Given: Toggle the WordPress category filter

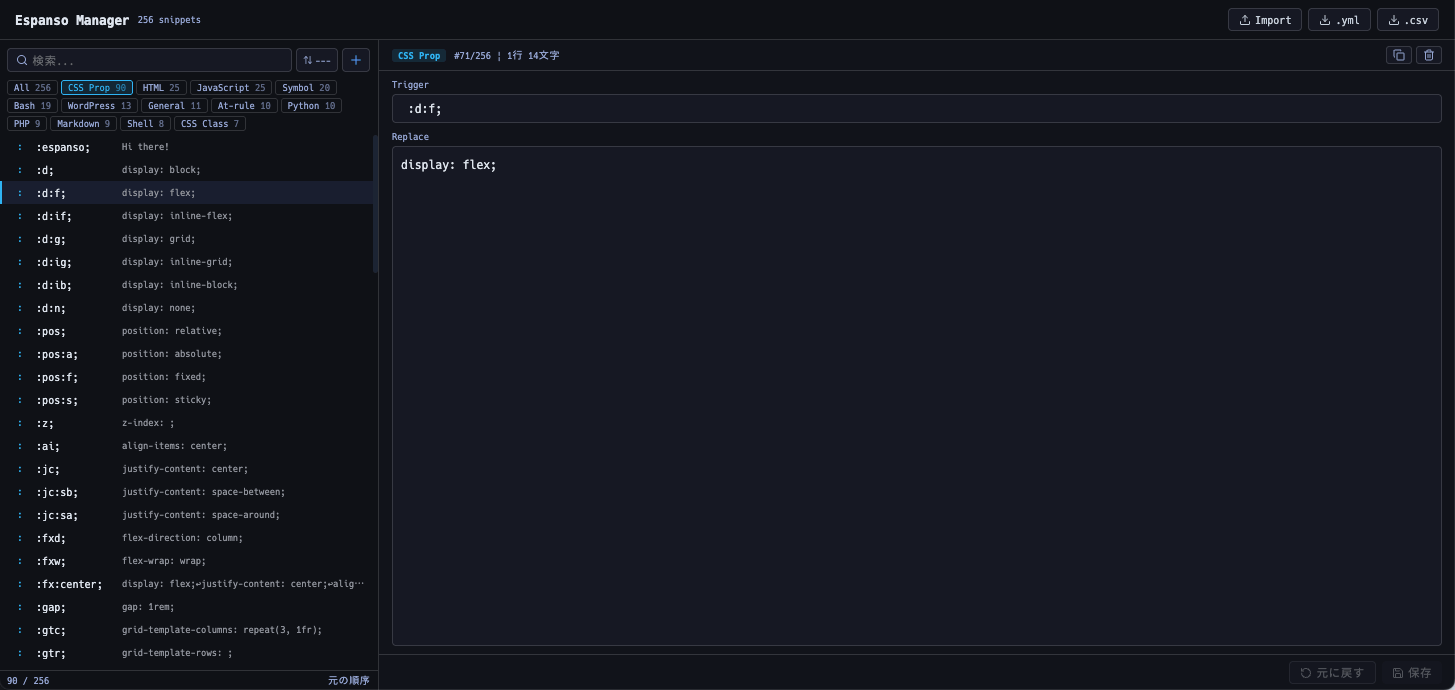Looking at the screenshot, I should [x=99, y=106].
